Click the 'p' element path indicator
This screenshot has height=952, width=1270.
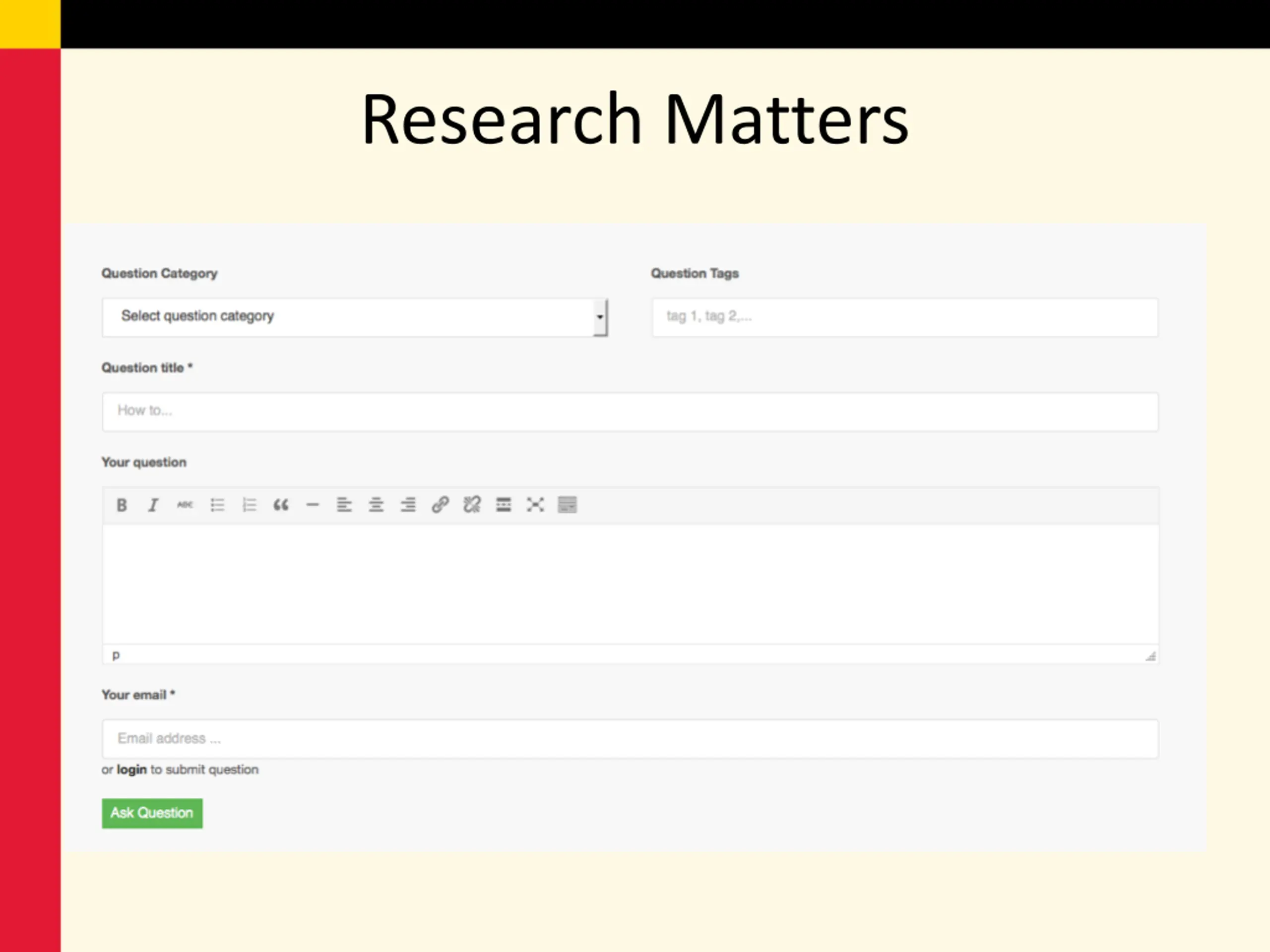(116, 655)
